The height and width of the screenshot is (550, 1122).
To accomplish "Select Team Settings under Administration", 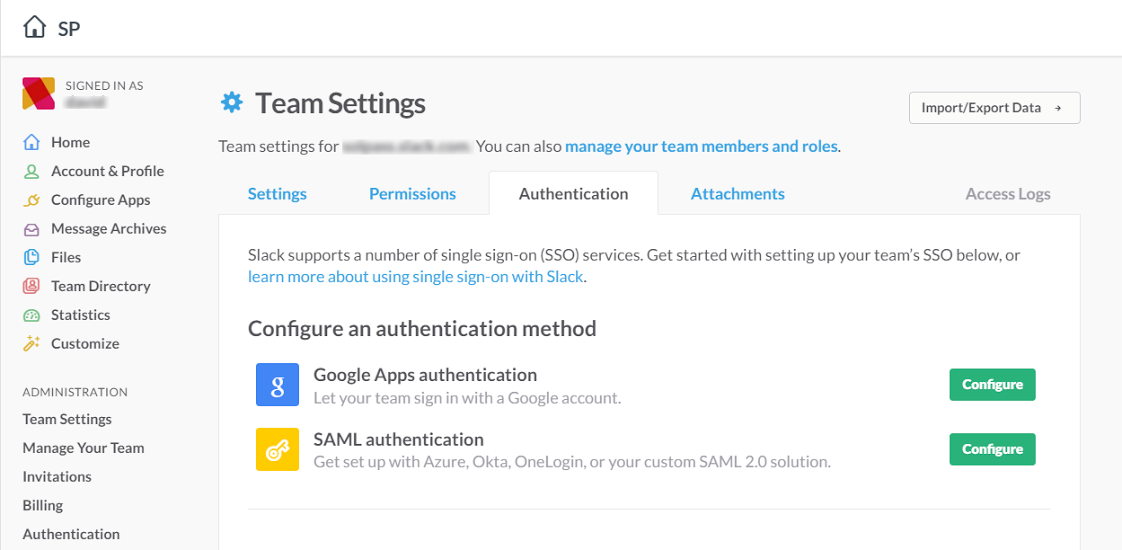I will pyautogui.click(x=67, y=419).
